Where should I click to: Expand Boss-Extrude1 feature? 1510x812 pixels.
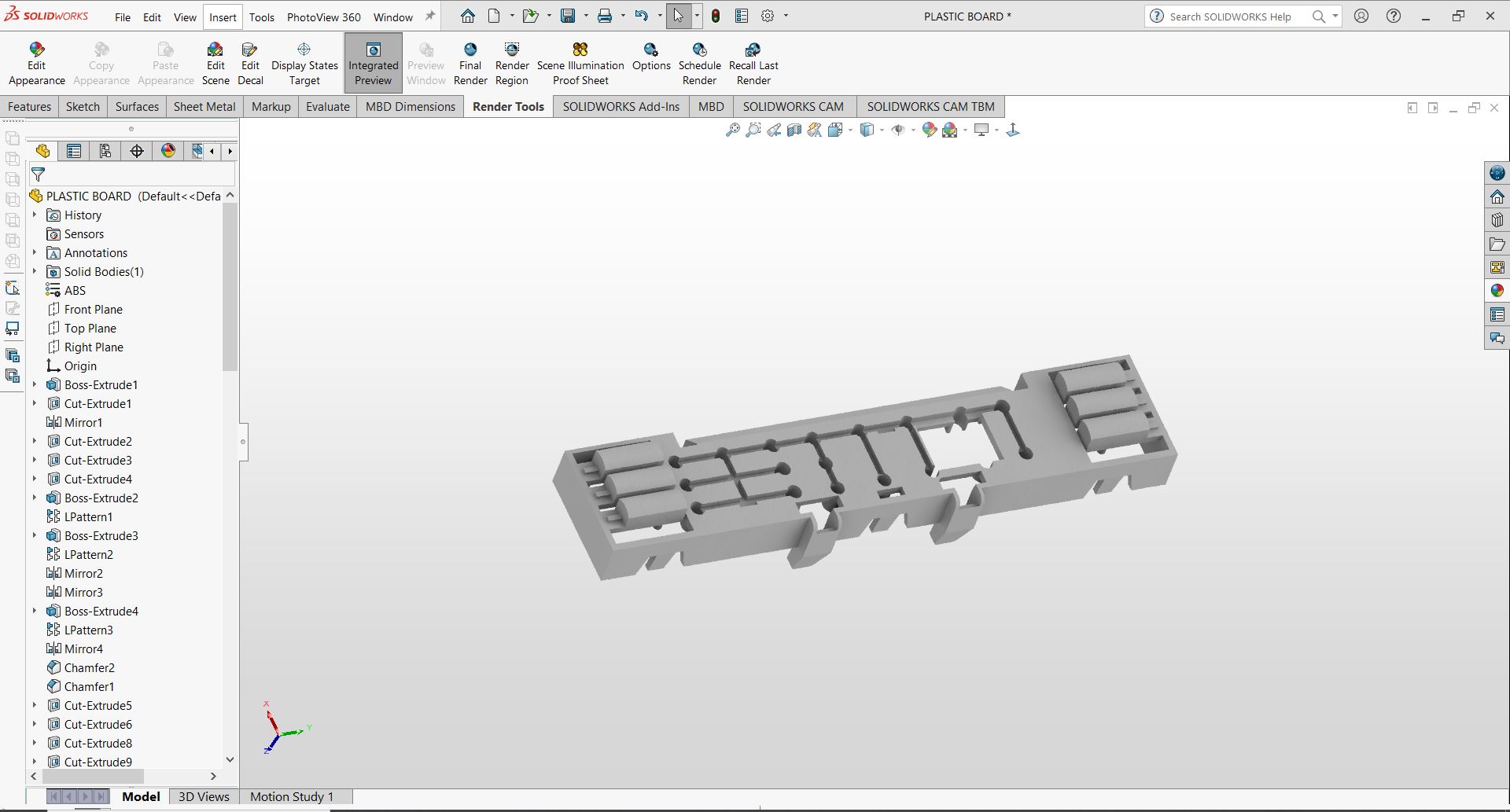point(35,384)
